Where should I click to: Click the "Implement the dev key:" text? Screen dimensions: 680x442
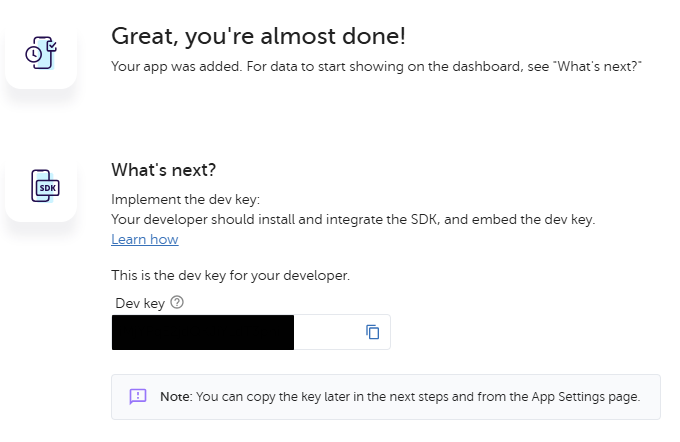[x=186, y=200]
